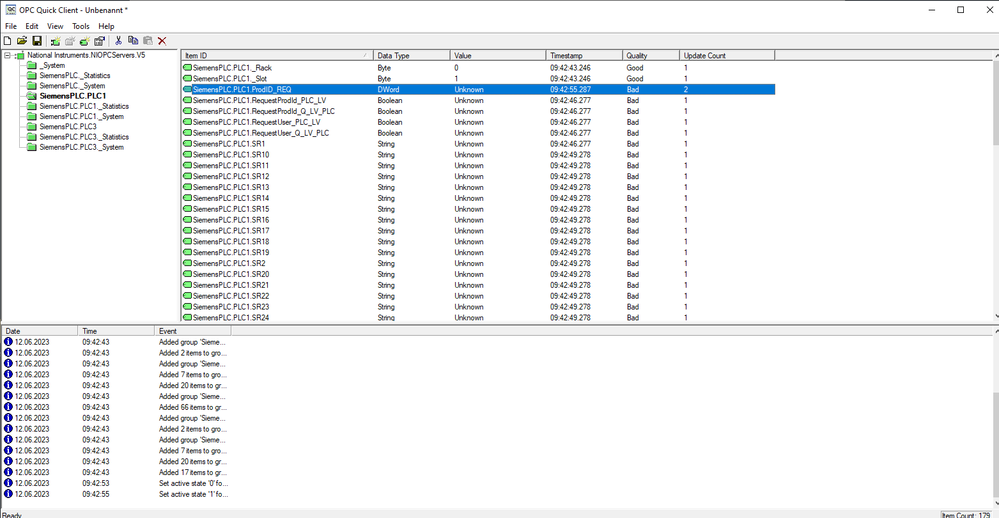
Task: Click the green tag icon of SiemensPLC.PLC1.SR1
Action: pyautogui.click(x=188, y=144)
